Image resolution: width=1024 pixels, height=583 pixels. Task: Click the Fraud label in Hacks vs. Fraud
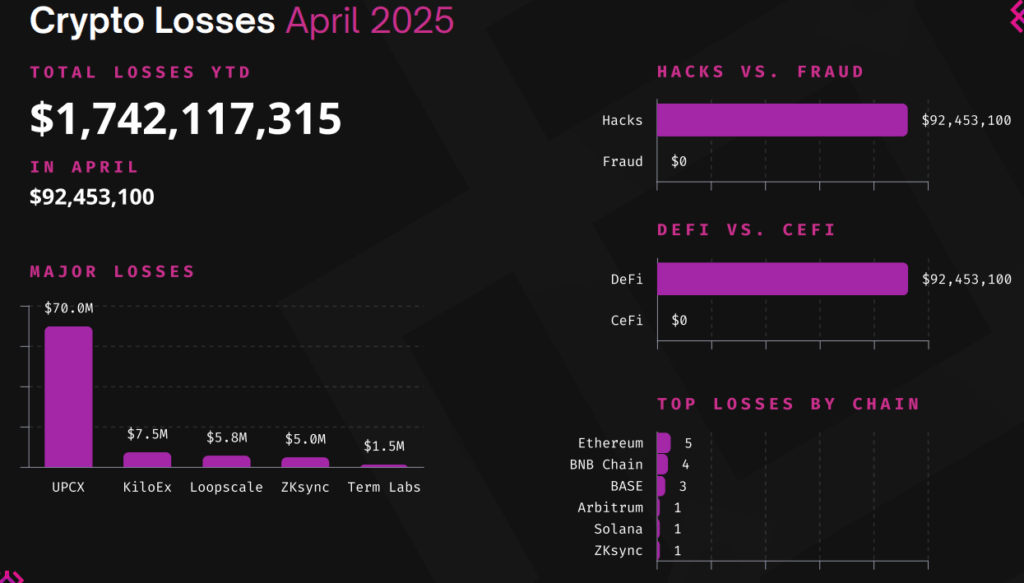coord(622,161)
